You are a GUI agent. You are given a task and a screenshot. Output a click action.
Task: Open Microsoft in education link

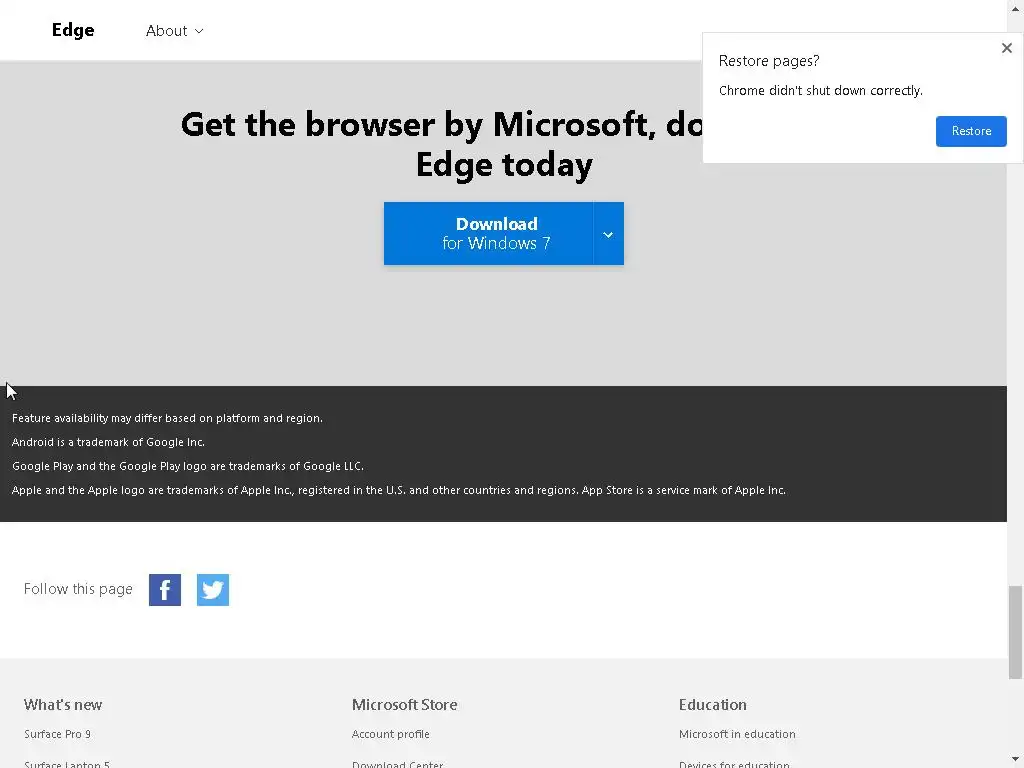click(x=737, y=734)
